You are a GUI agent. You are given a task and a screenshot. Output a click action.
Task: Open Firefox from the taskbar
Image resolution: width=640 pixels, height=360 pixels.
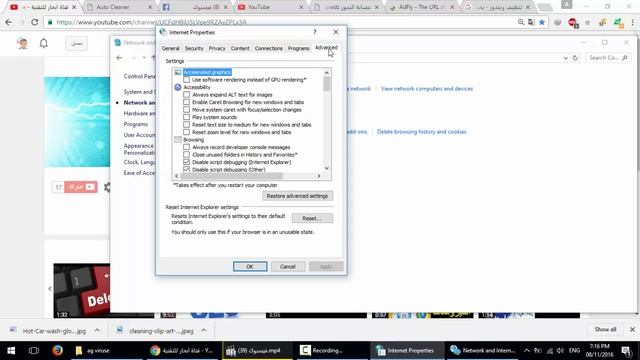pos(57,350)
